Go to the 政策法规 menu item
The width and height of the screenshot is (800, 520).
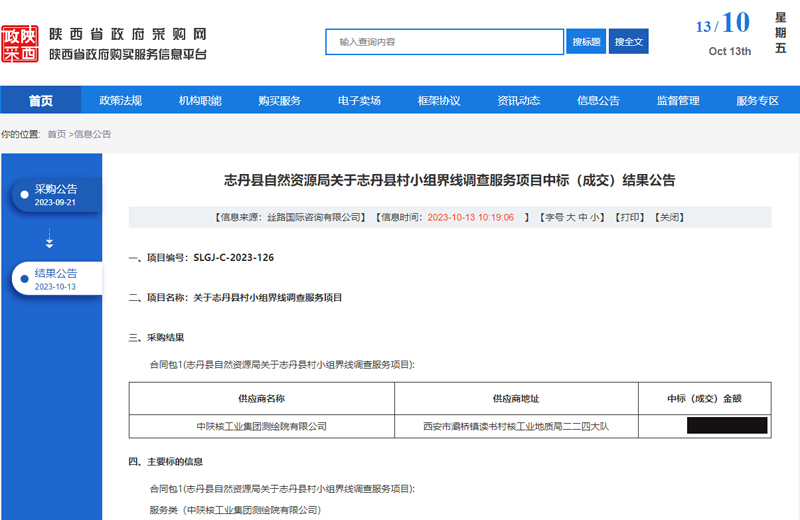click(x=120, y=100)
